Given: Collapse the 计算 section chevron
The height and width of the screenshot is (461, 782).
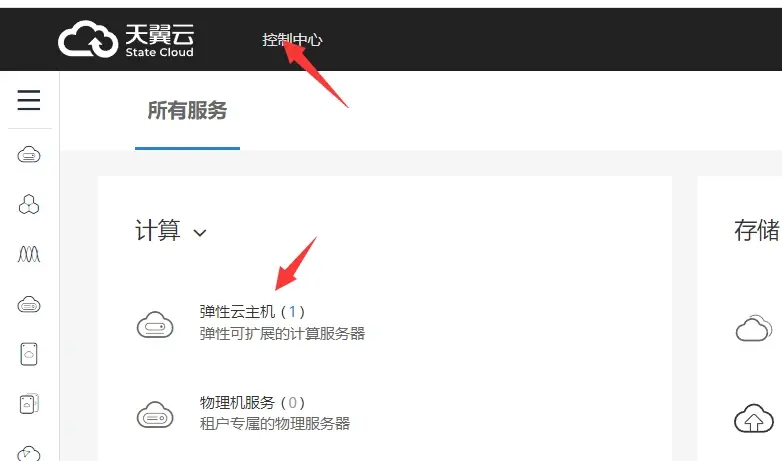Looking at the screenshot, I should [199, 232].
